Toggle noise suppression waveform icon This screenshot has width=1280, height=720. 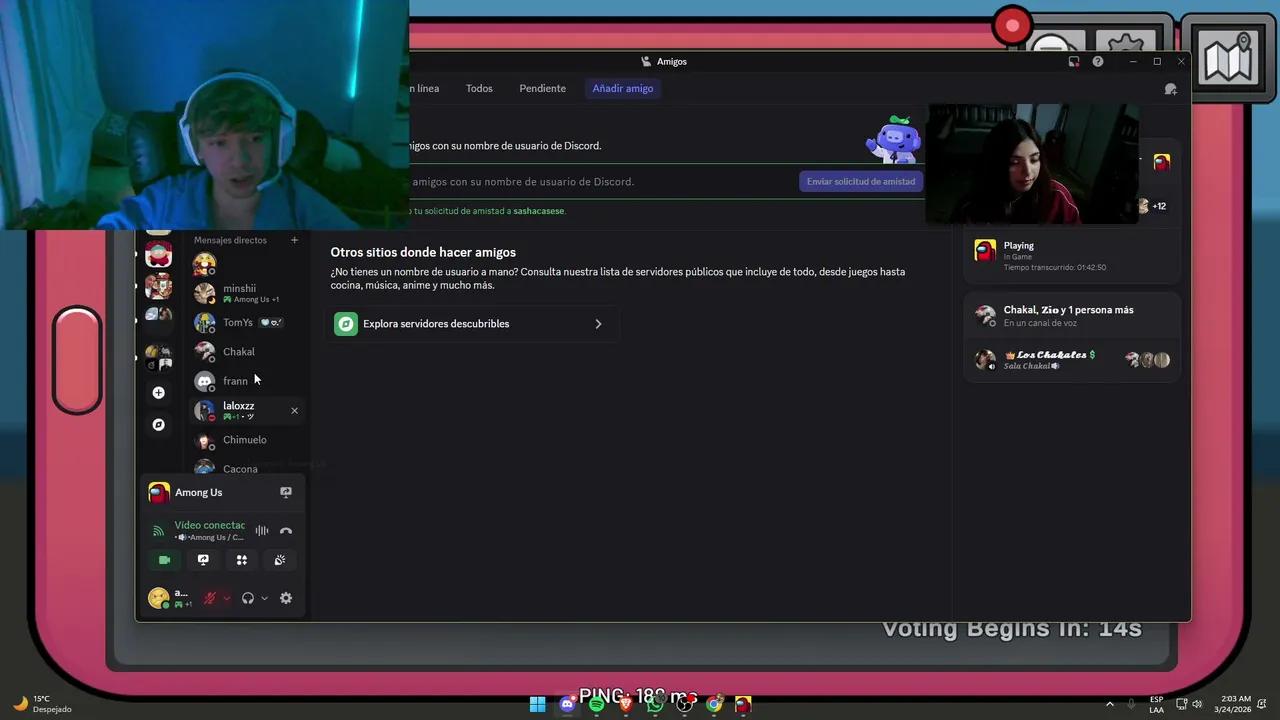point(262,531)
